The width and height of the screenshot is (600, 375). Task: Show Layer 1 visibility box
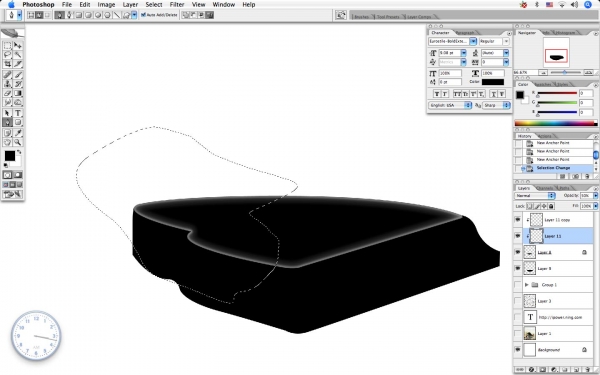click(518, 334)
